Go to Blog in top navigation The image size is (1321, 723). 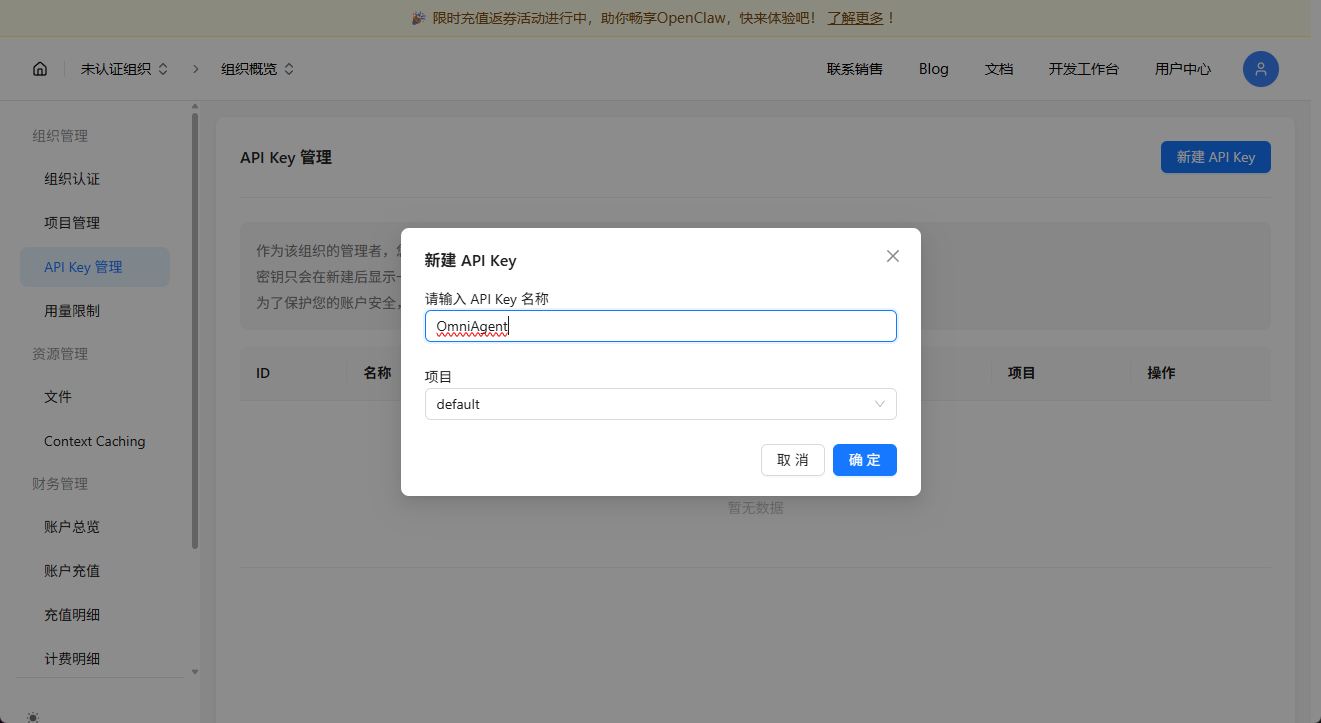coord(933,69)
